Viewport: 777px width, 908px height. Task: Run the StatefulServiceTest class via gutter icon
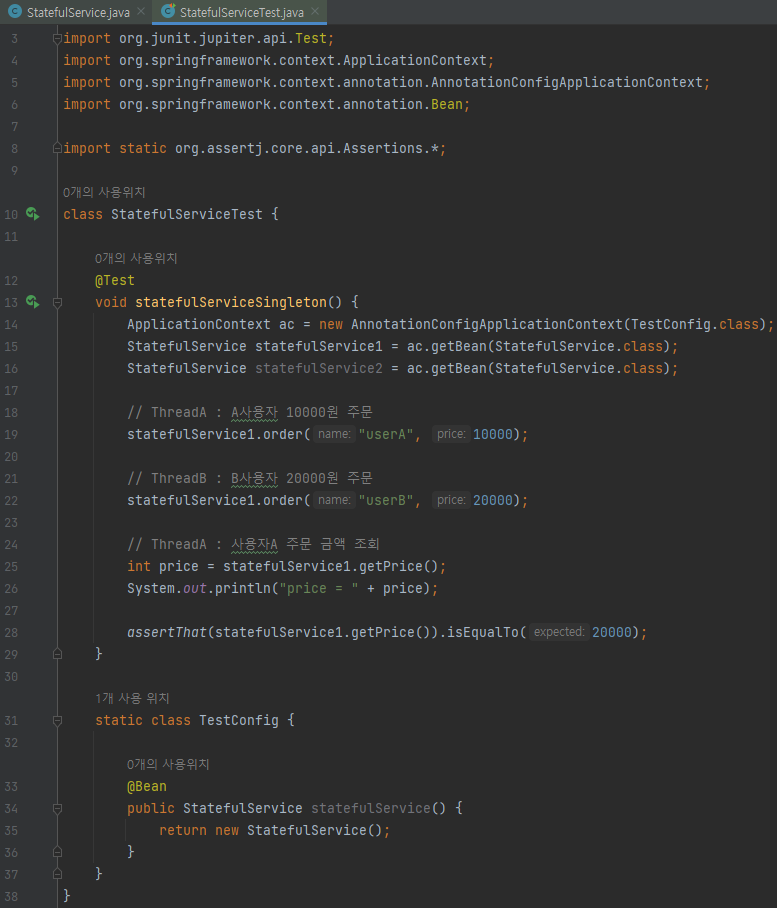point(33,214)
